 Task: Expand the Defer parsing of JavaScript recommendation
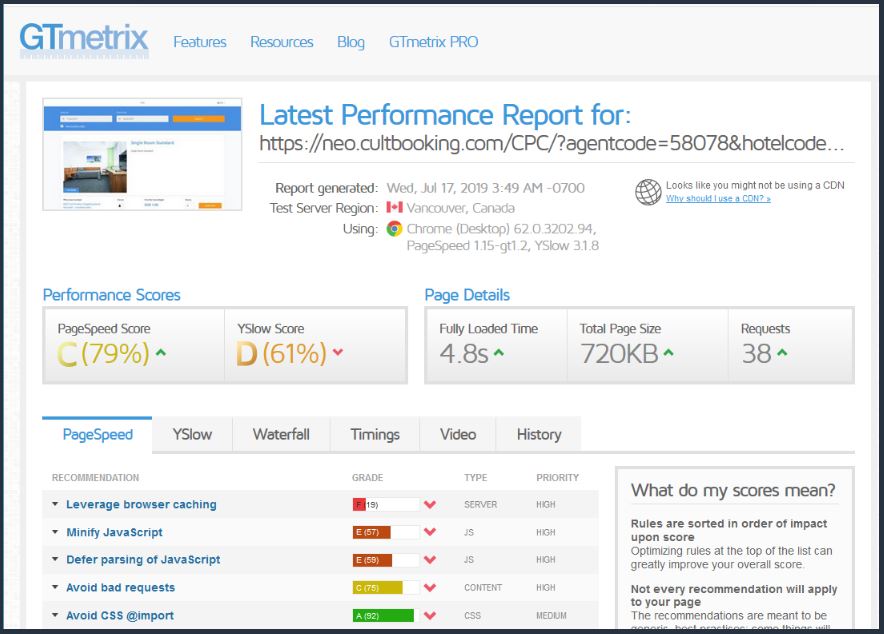coord(55,559)
